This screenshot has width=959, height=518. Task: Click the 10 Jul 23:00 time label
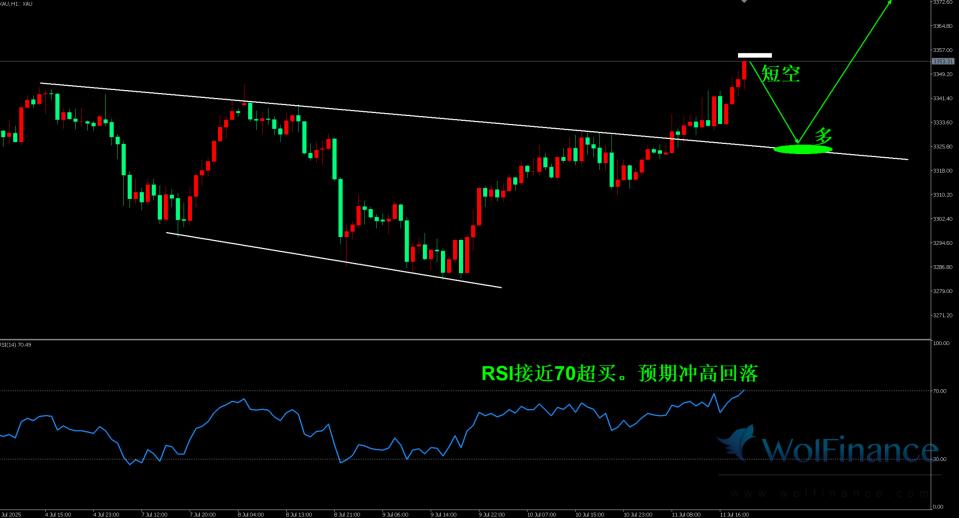[638, 515]
